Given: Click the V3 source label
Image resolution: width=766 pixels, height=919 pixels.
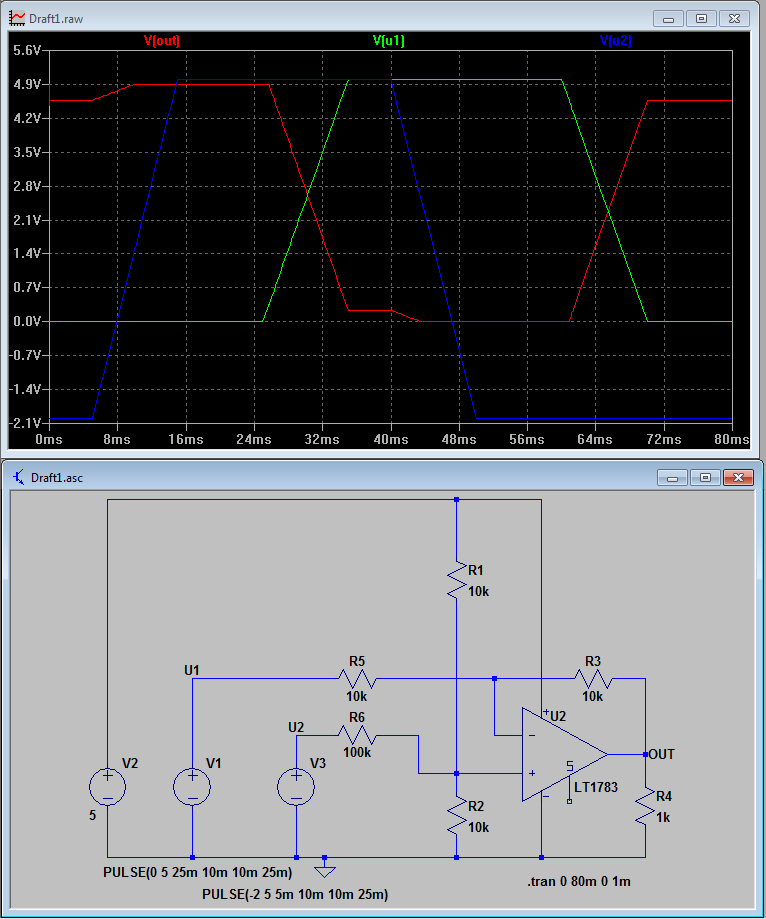Looking at the screenshot, I should (x=318, y=763).
